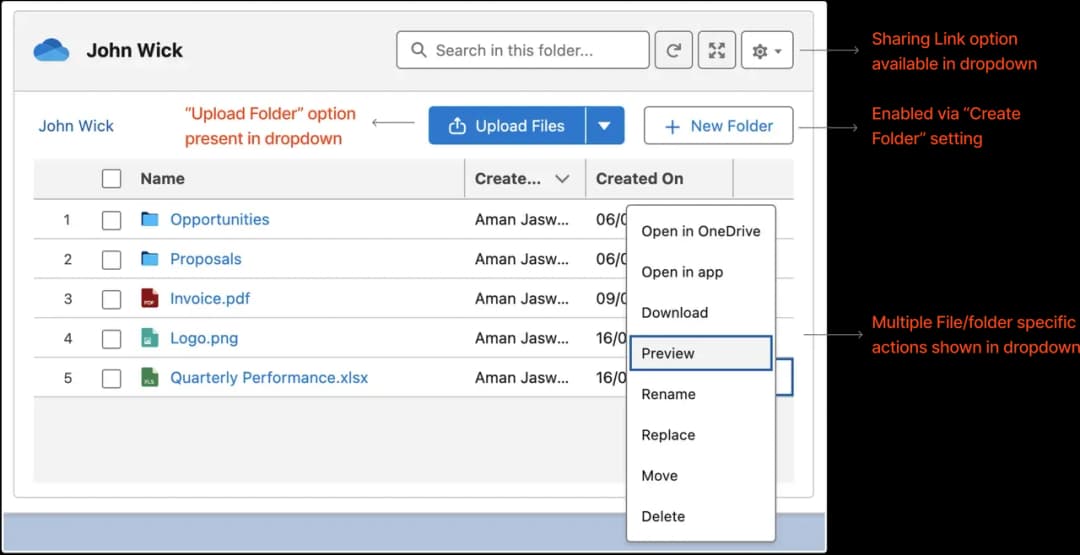
Task: Click the Proposals folder icon
Action: (x=149, y=259)
